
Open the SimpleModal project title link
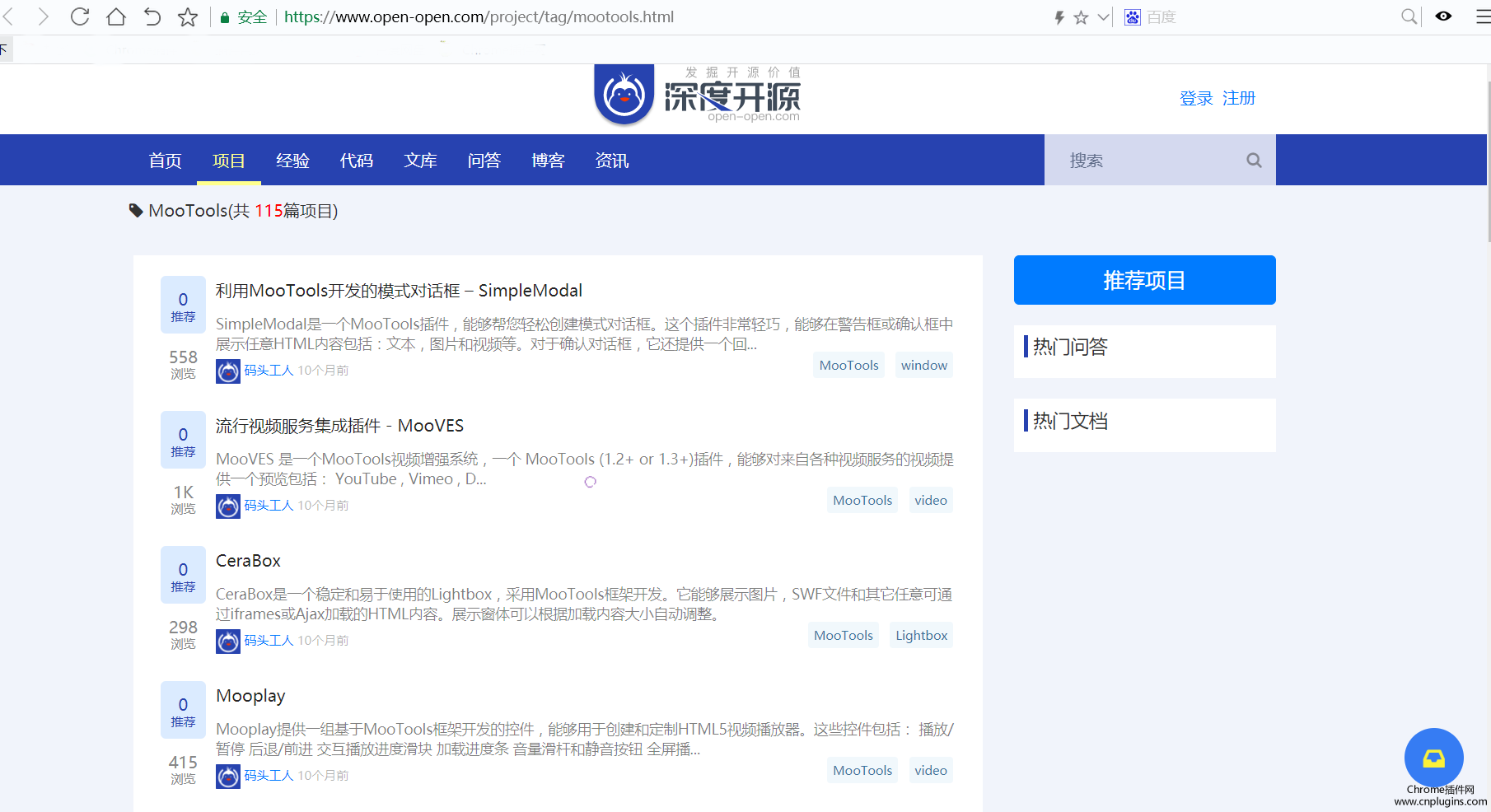(399, 291)
